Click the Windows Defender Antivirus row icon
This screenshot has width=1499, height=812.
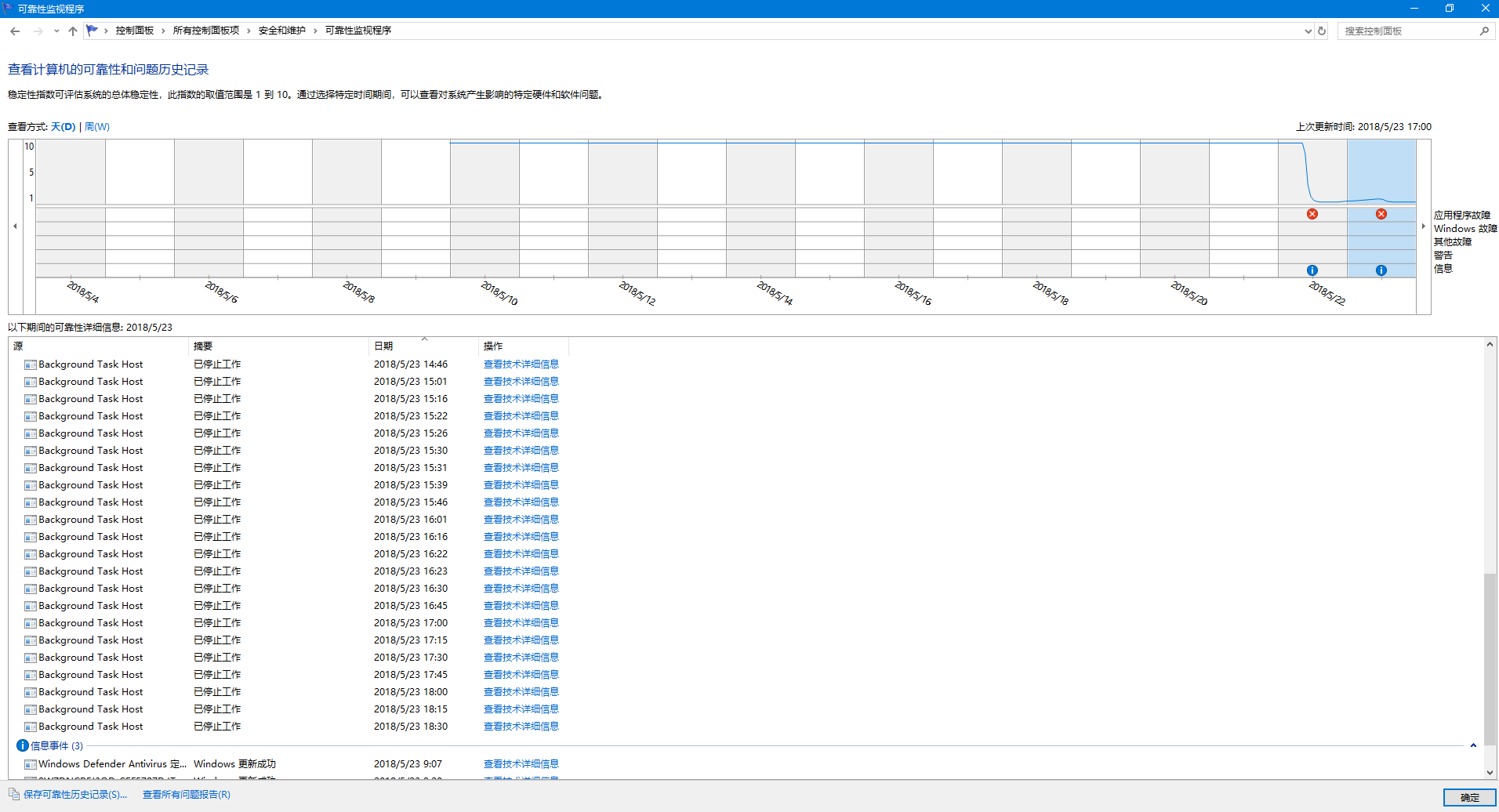30,764
